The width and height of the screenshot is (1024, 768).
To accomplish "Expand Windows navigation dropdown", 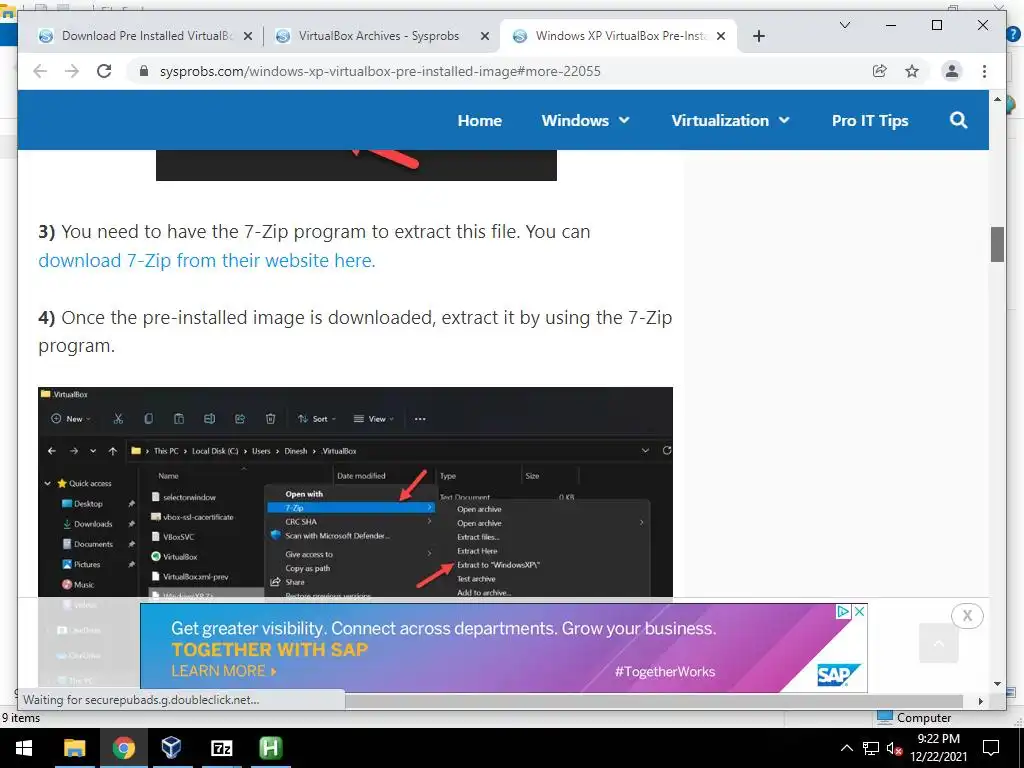I will (x=585, y=120).
